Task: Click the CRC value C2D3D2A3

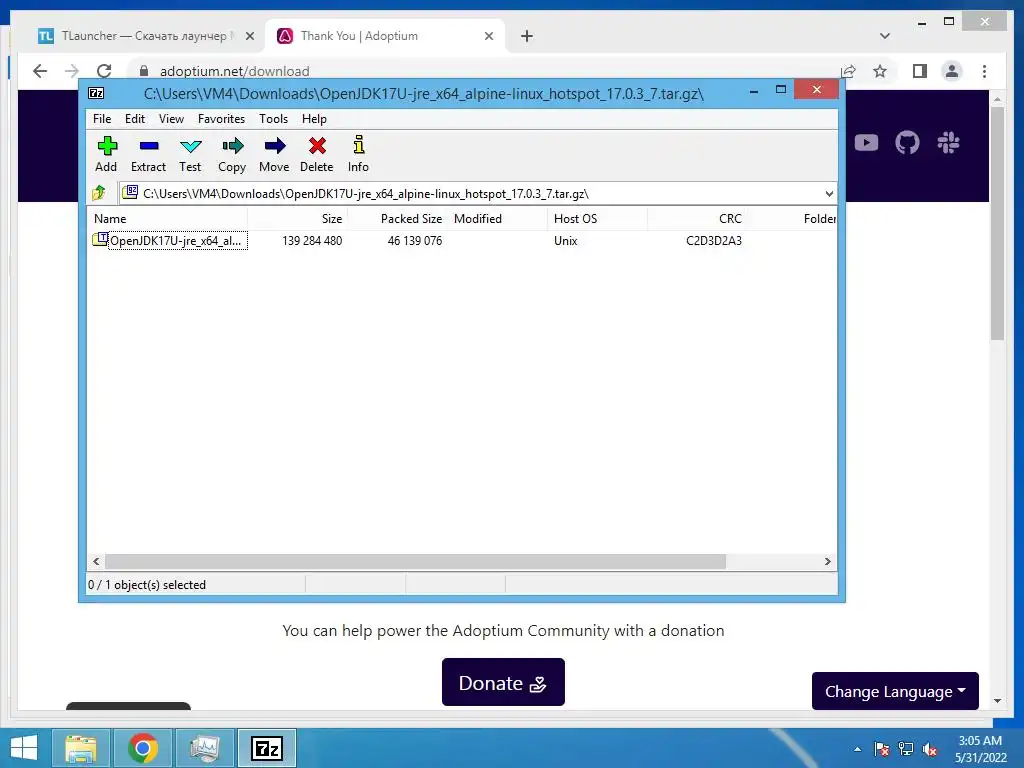Action: coord(714,240)
